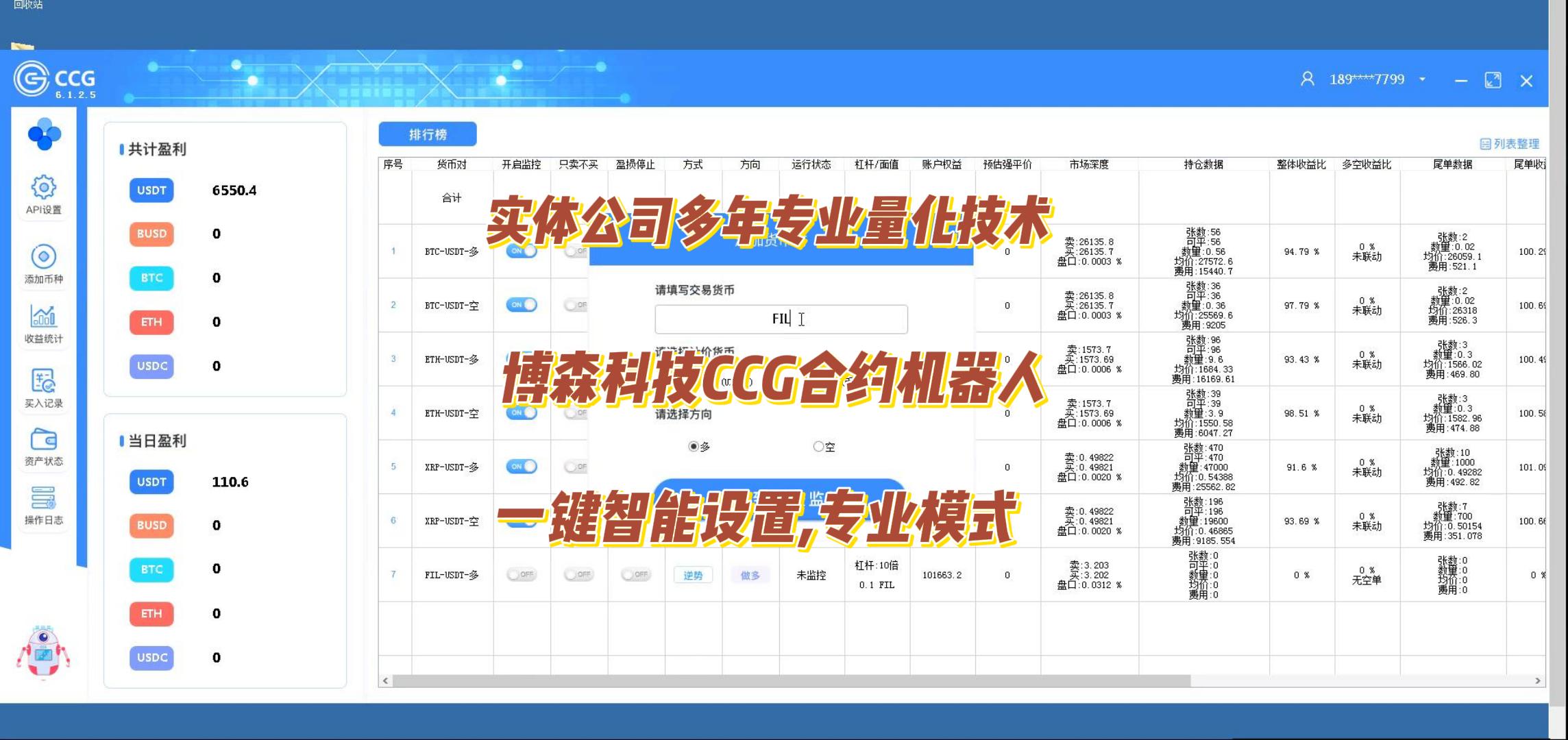Select the BTC-USDT-多 row name

tap(452, 251)
